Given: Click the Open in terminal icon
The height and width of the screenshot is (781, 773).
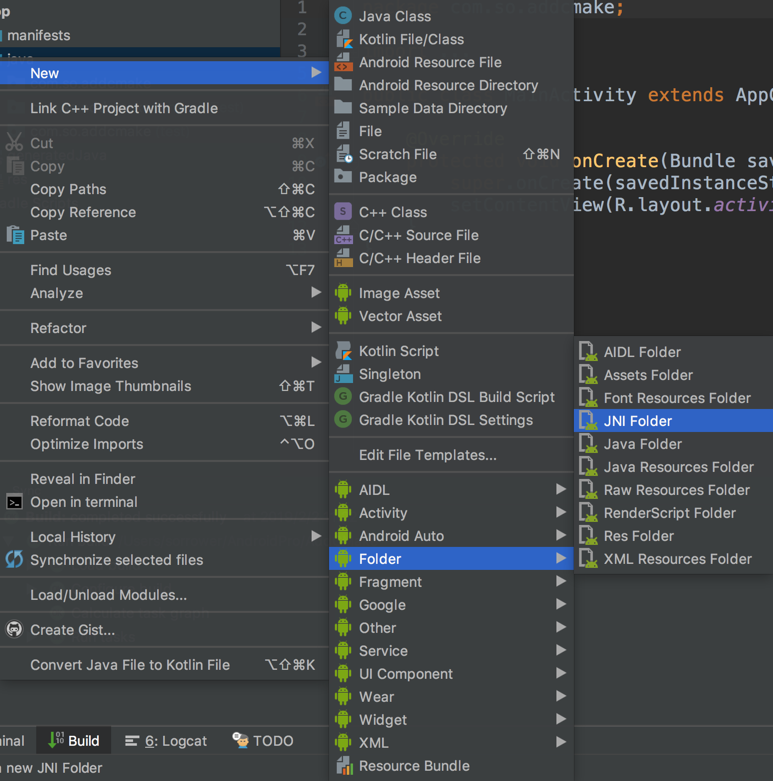Looking at the screenshot, I should (x=14, y=502).
